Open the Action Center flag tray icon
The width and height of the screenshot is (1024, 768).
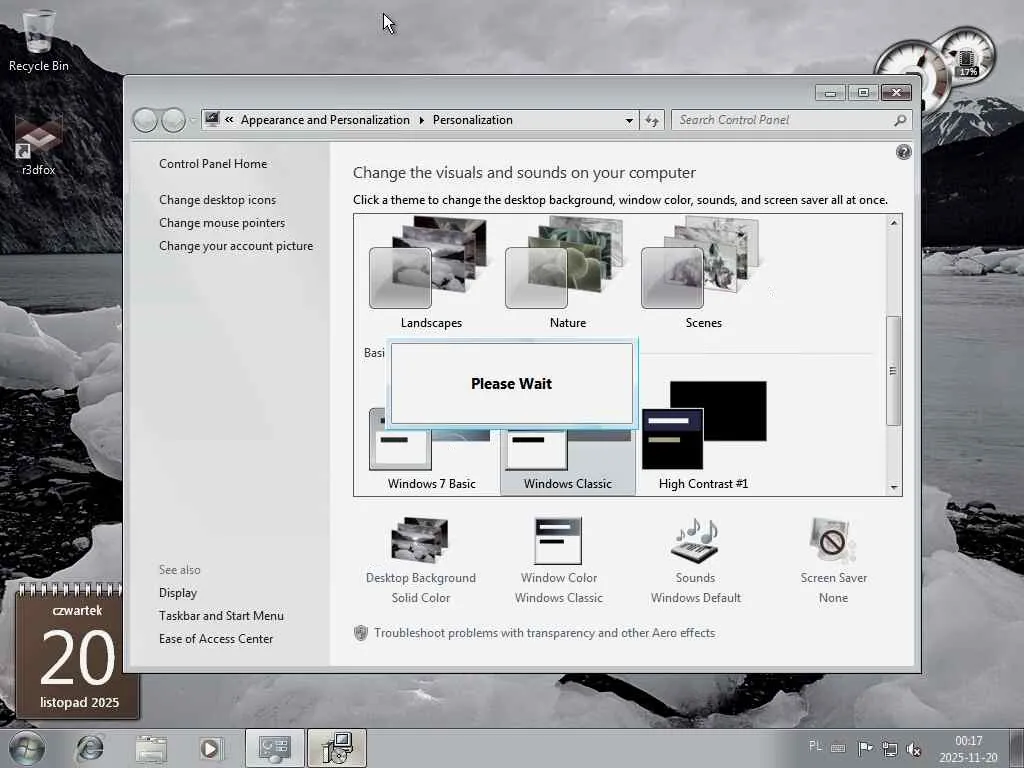(x=865, y=748)
